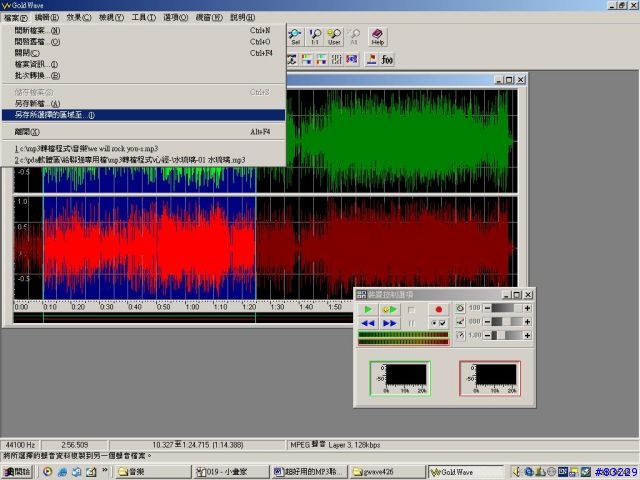Viewport: 640px width, 480px height.
Task: Click the second colored-squares effect icon
Action: tap(322, 60)
